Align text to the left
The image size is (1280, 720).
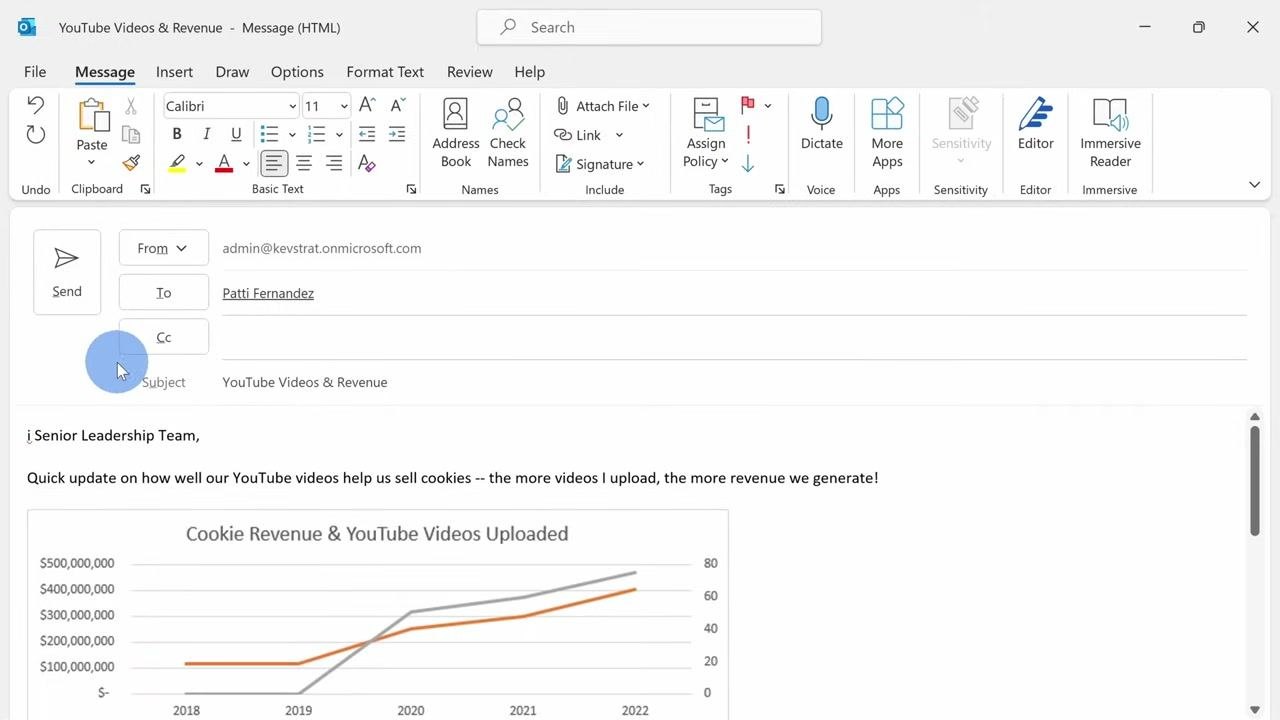(274, 163)
